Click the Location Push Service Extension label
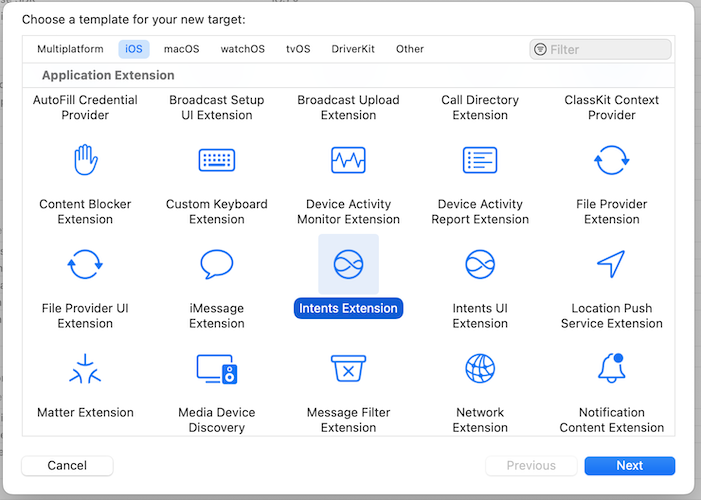 (x=612, y=316)
